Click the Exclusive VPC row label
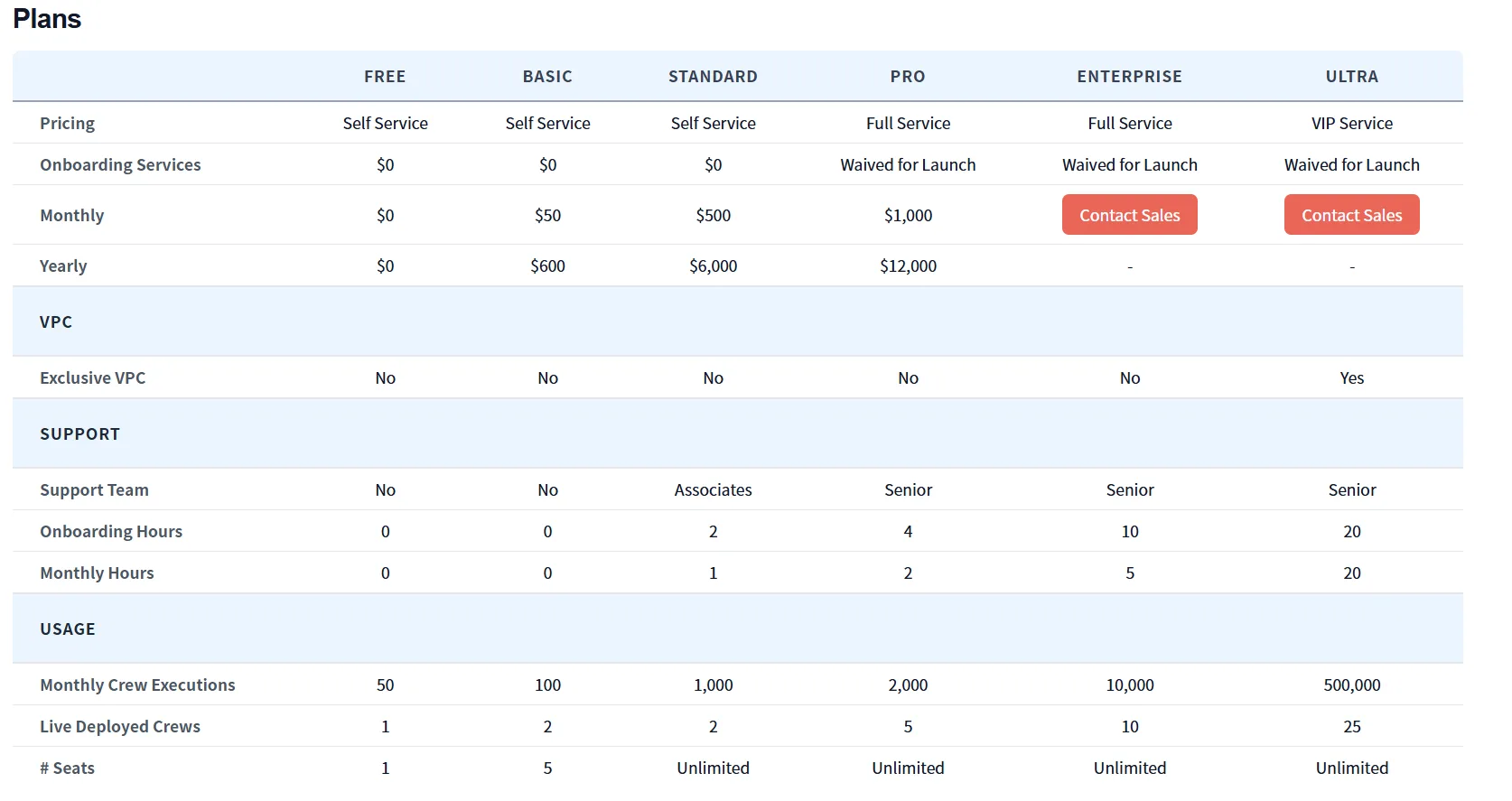Screen dimensions: 1512x801 pyautogui.click(x=92, y=378)
